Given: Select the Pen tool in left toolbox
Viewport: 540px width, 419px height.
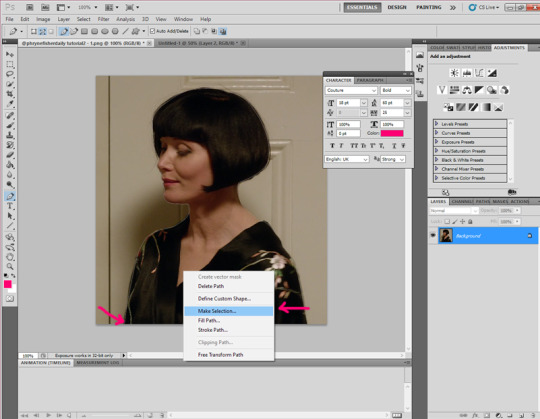Looking at the screenshot, I should [10, 196].
